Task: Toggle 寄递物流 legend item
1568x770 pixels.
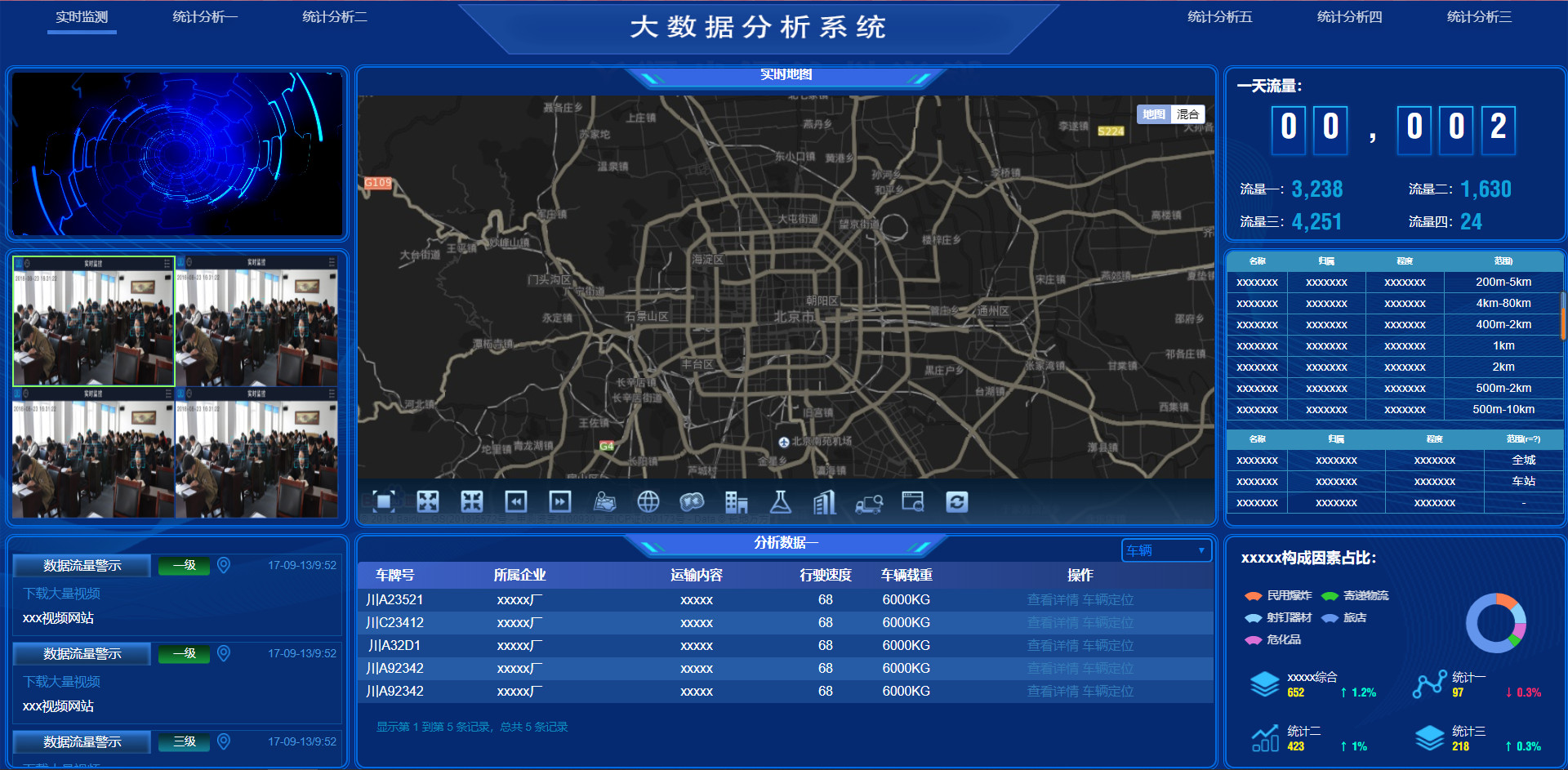Action: click(1355, 595)
